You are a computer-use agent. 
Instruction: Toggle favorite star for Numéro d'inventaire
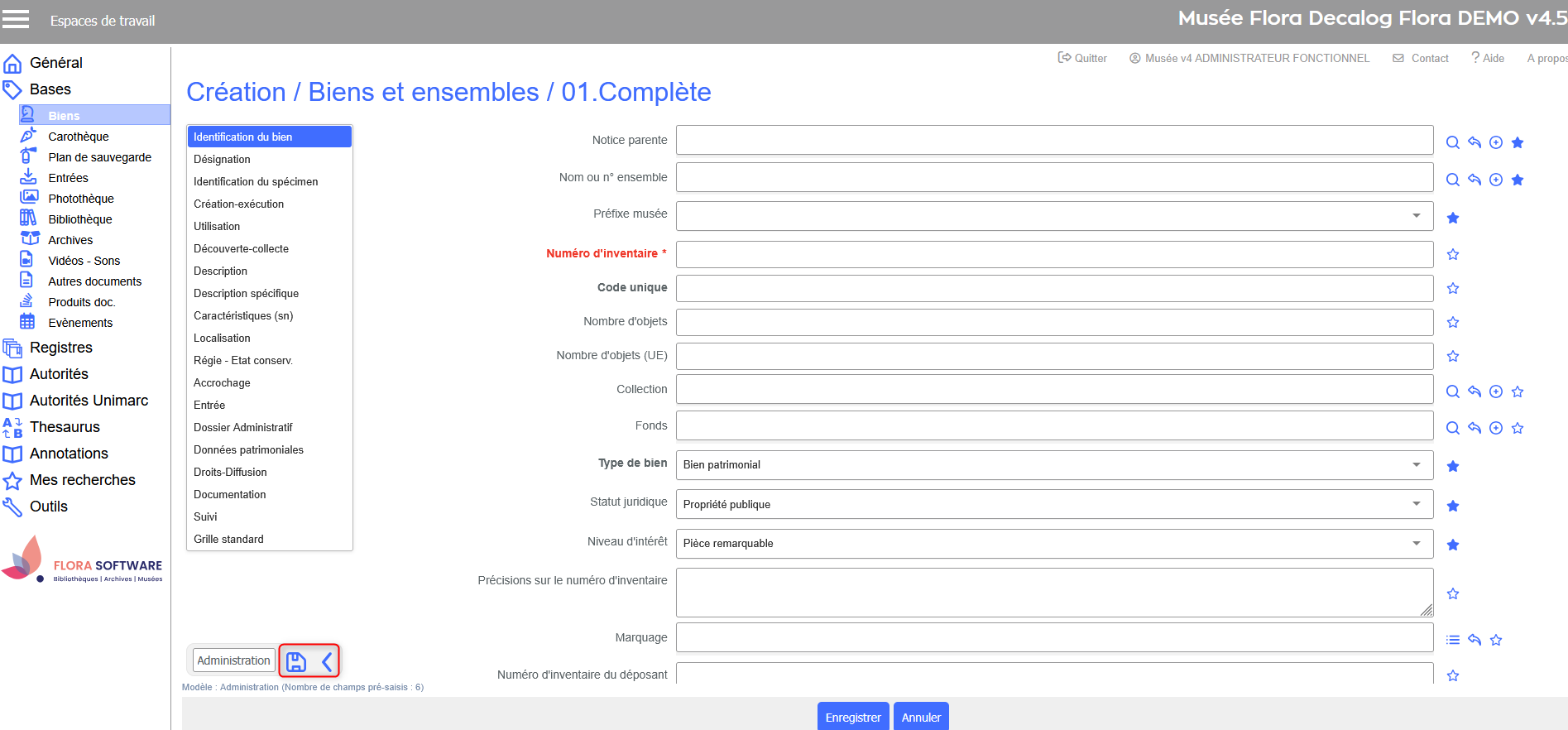click(1453, 254)
